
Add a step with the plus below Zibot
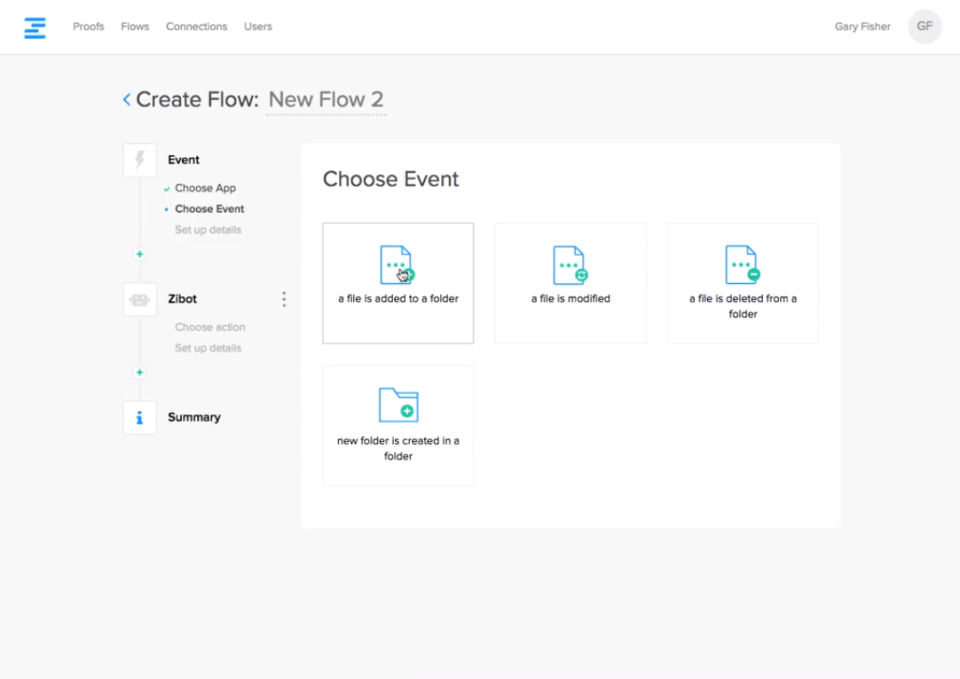point(140,372)
